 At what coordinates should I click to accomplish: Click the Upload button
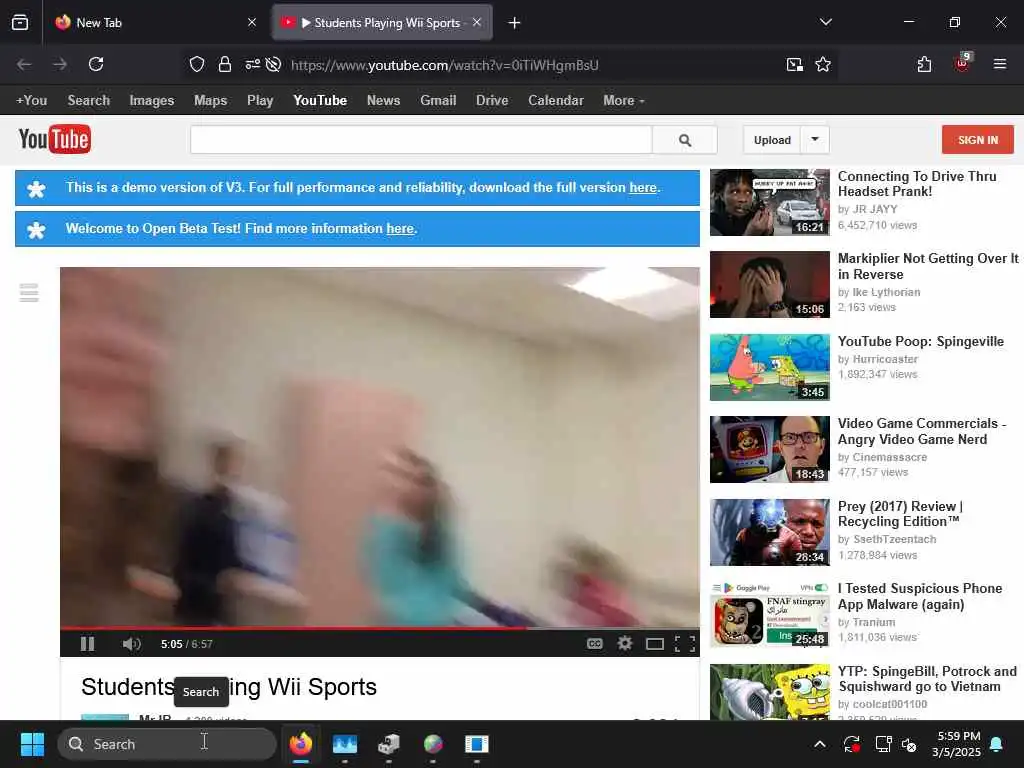(772, 140)
